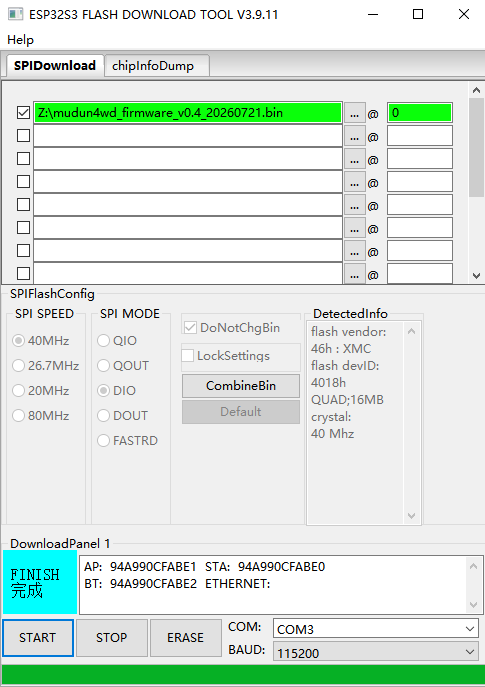The image size is (485, 687).
Task: Uncheck the mudun4wd firmware file checkbox
Action: coord(23,113)
